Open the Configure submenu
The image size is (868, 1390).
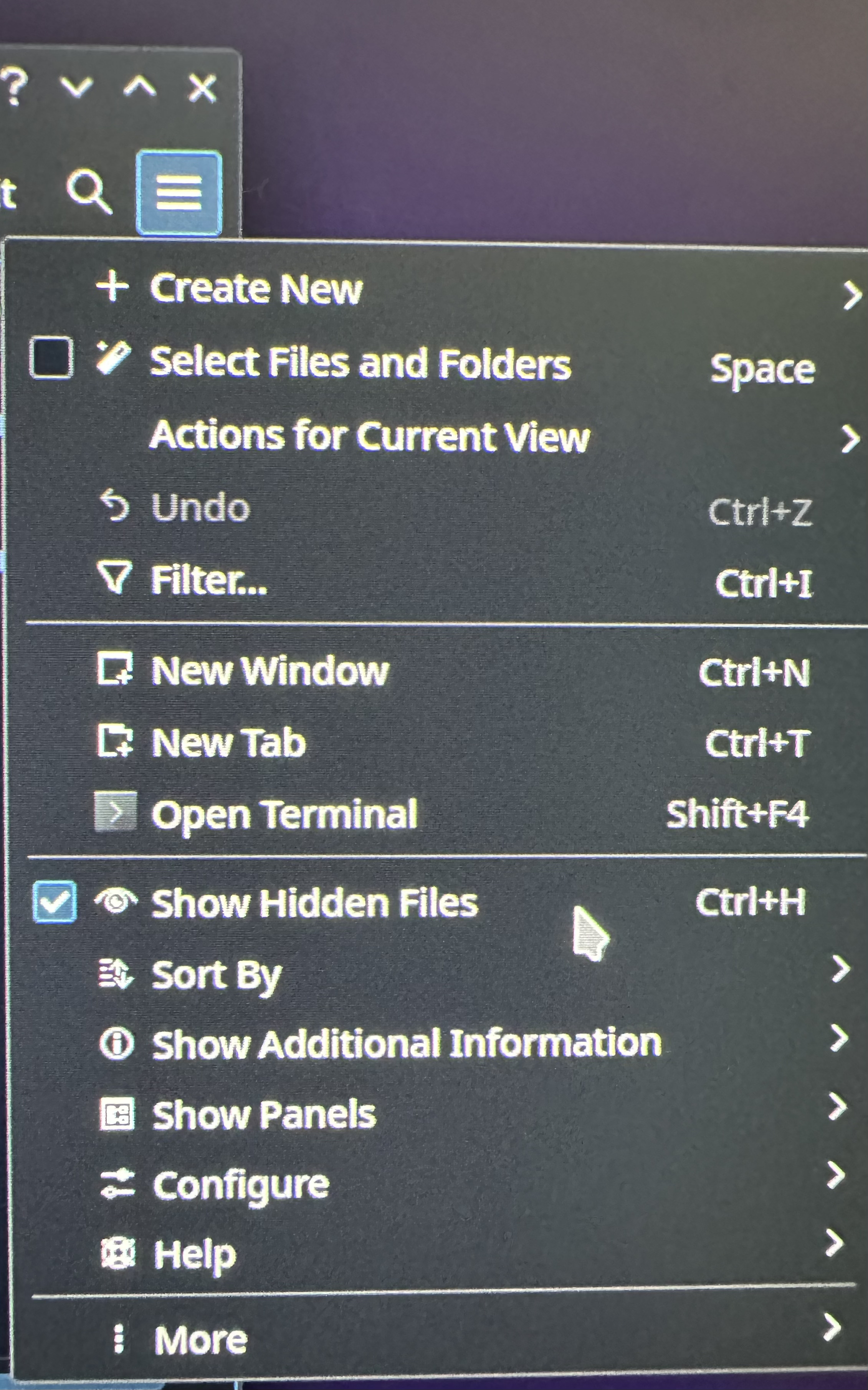(x=241, y=1185)
